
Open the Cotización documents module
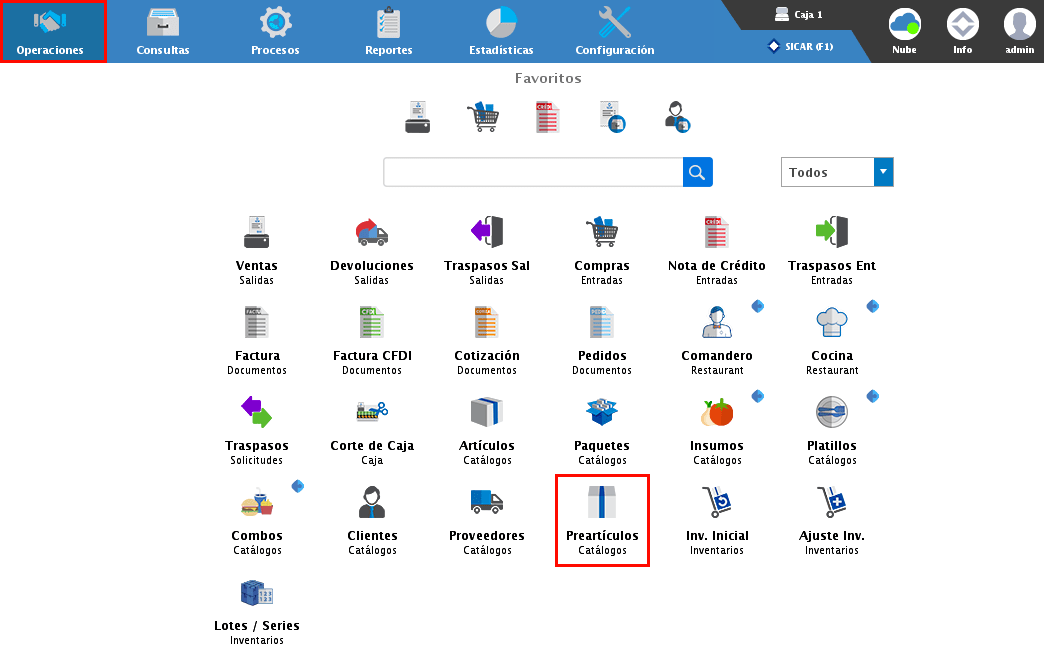[486, 324]
